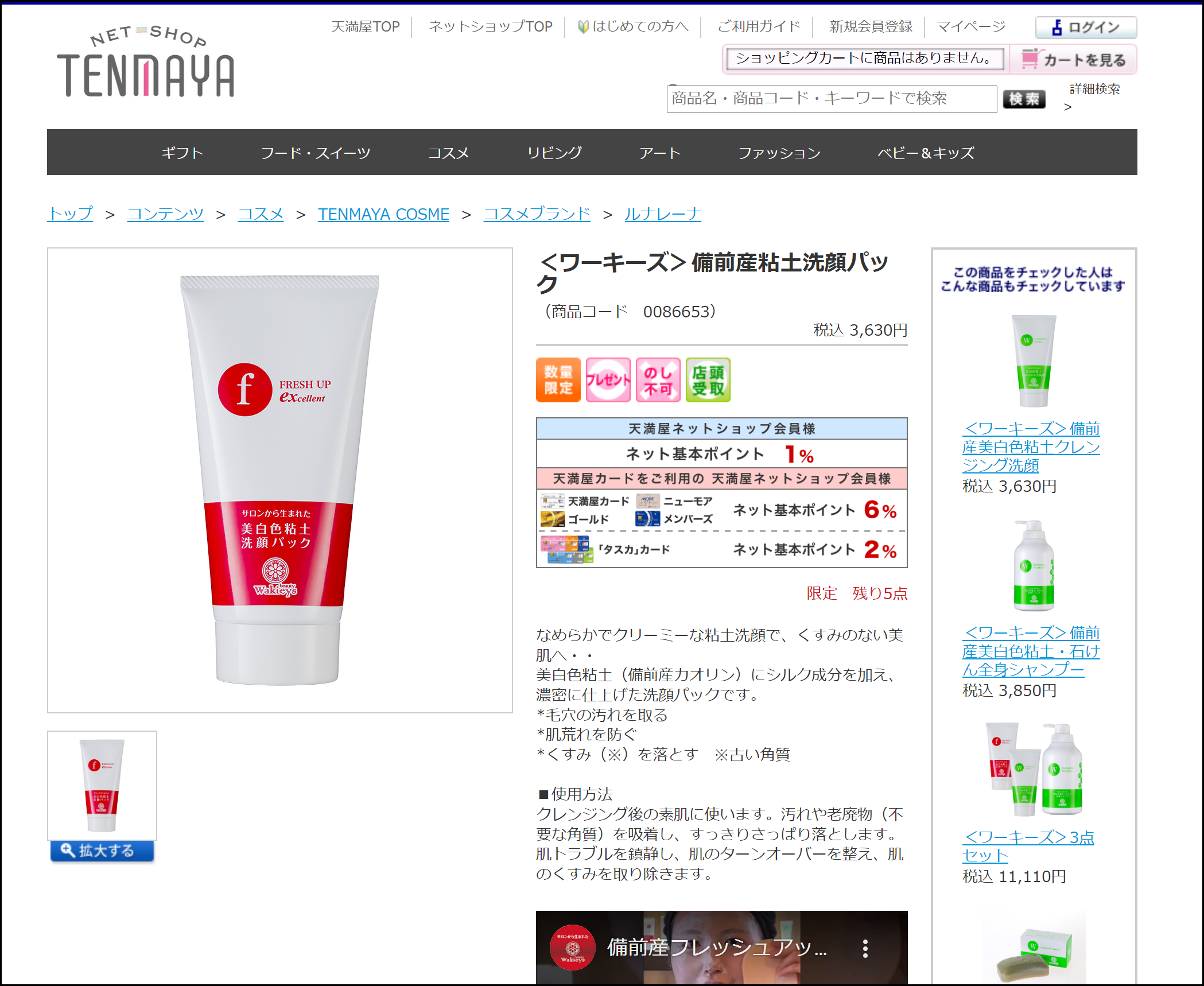Select the ギフト menu item
The height and width of the screenshot is (986, 1204).
point(182,153)
